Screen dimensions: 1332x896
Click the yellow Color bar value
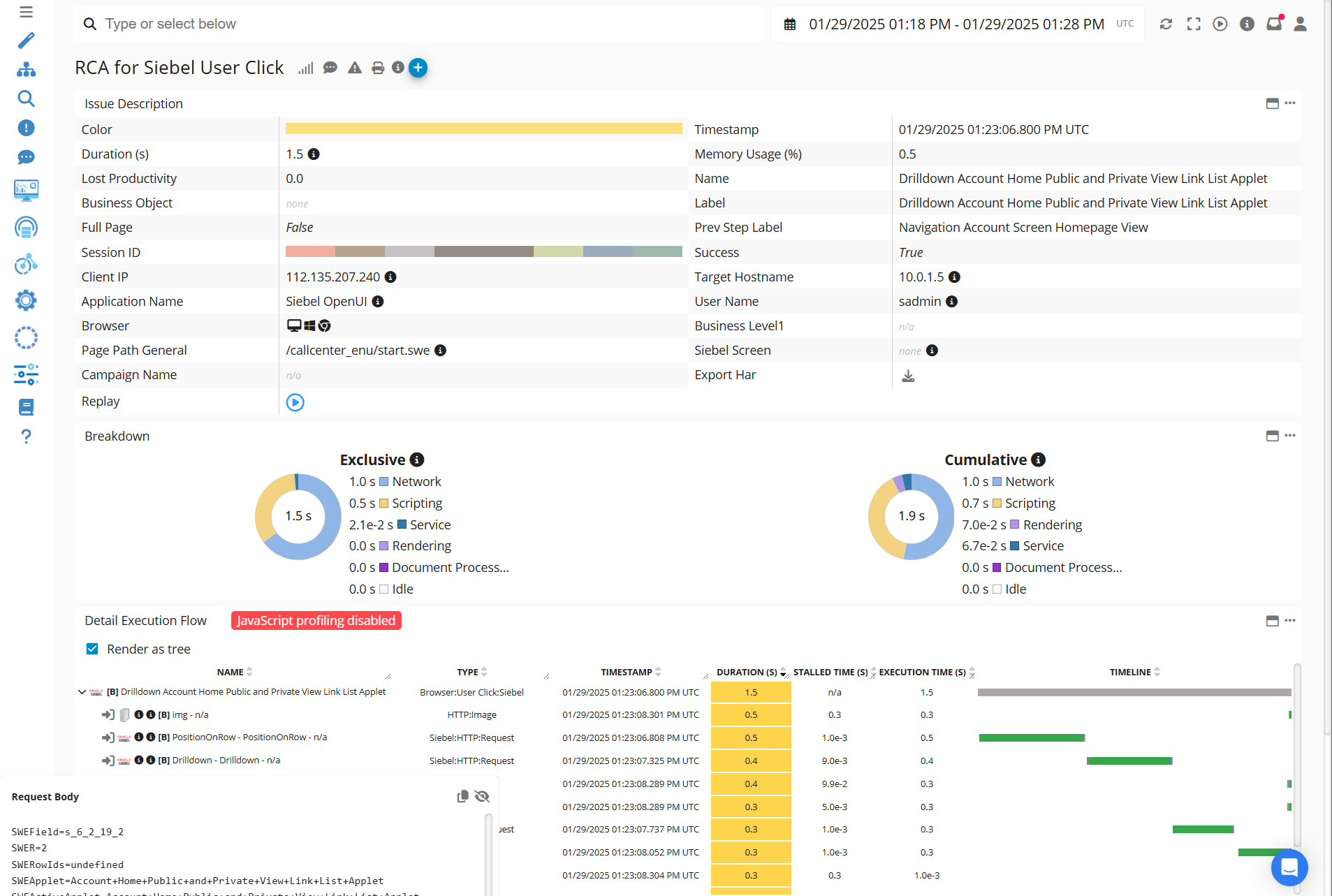483,128
